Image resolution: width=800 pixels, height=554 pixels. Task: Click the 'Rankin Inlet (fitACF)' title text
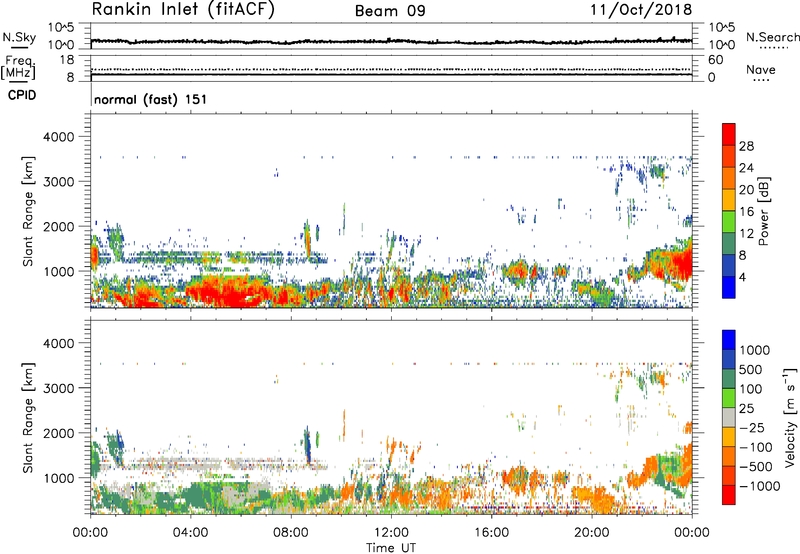183,10
